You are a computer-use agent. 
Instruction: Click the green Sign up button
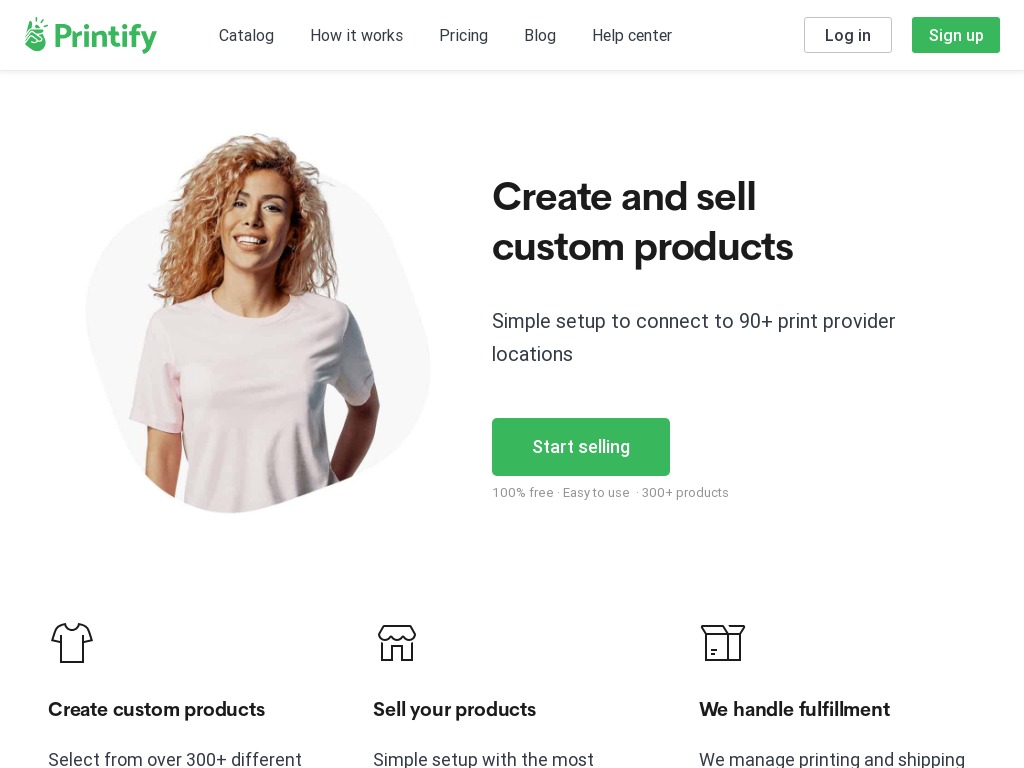[x=955, y=35]
